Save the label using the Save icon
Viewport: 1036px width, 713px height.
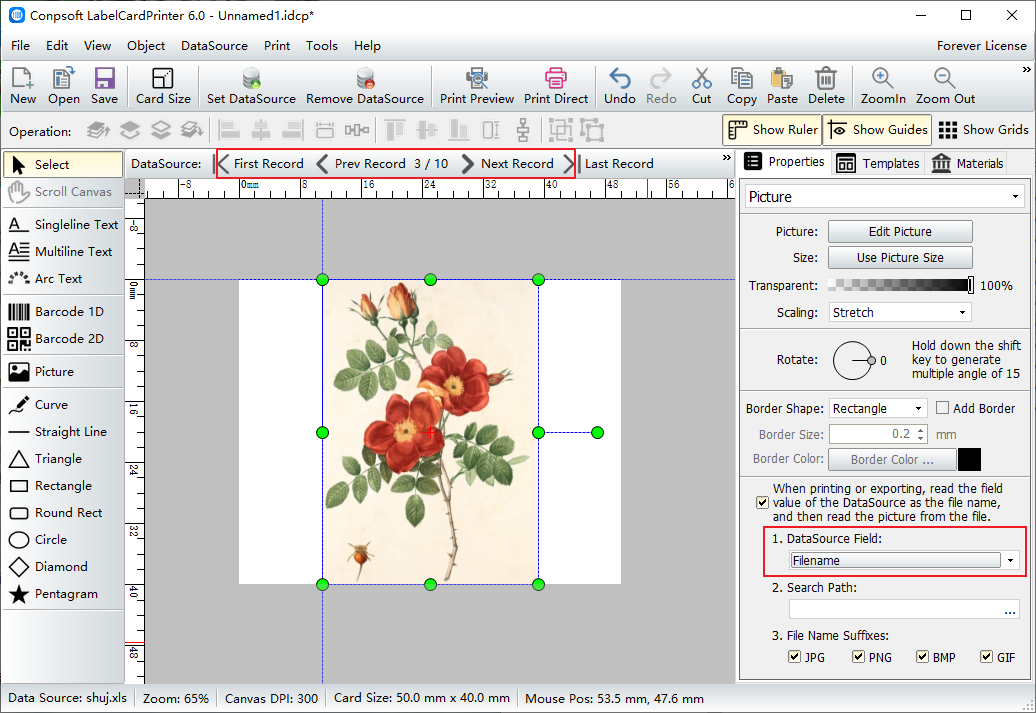pyautogui.click(x=104, y=86)
